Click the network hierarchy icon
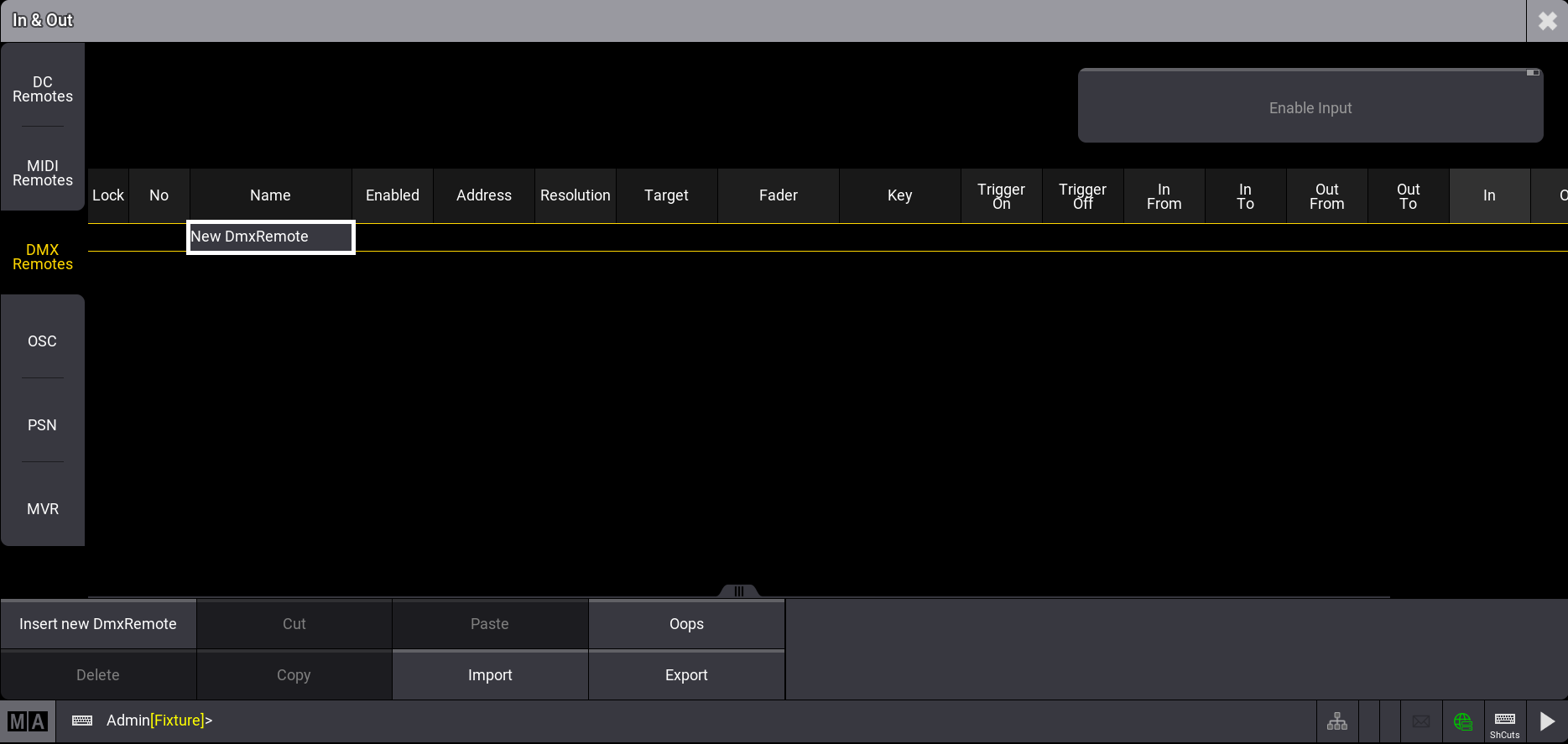1568x744 pixels. coord(1337,721)
